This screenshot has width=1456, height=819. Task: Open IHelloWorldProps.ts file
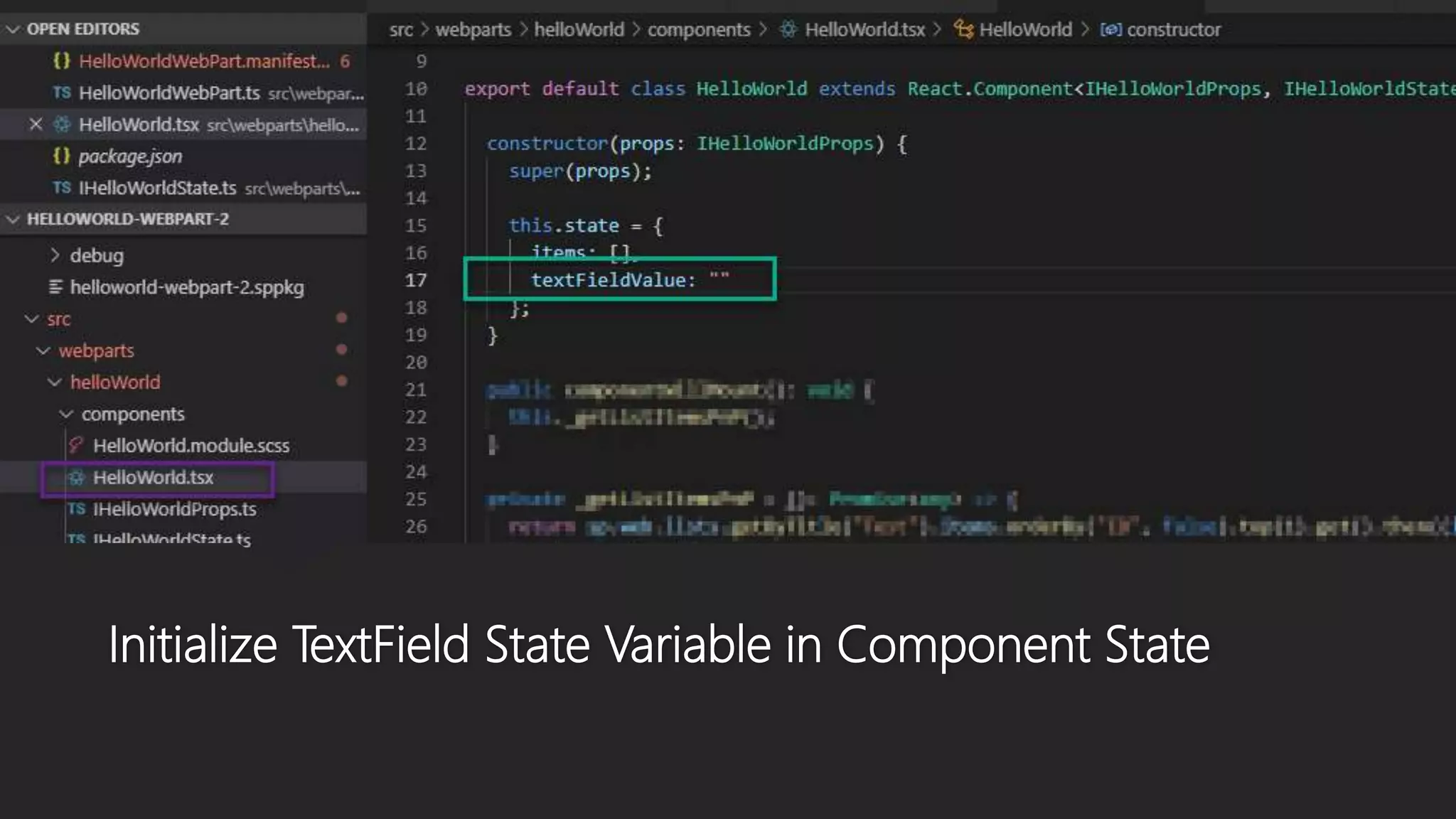[x=175, y=509]
